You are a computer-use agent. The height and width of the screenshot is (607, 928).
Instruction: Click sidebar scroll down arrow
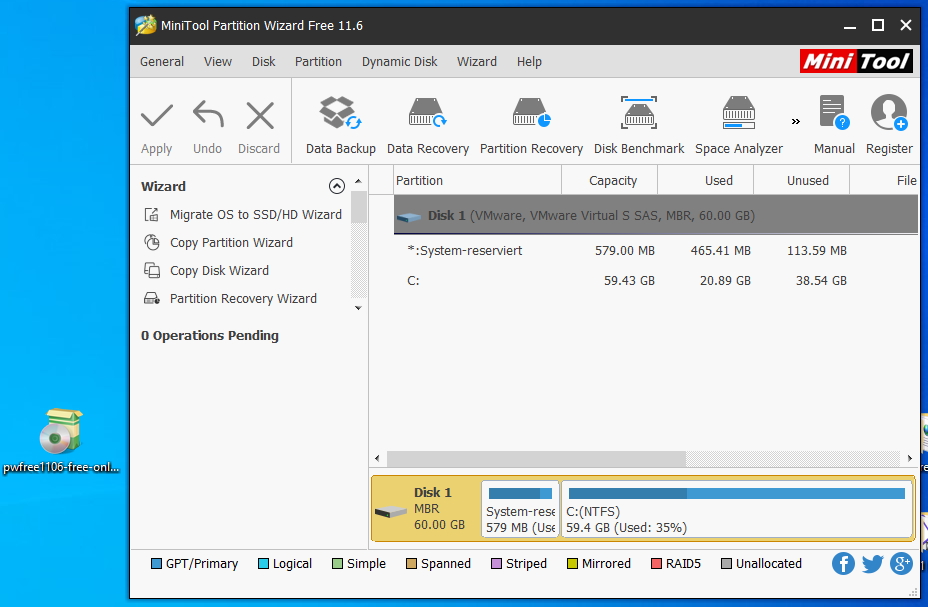[x=358, y=308]
